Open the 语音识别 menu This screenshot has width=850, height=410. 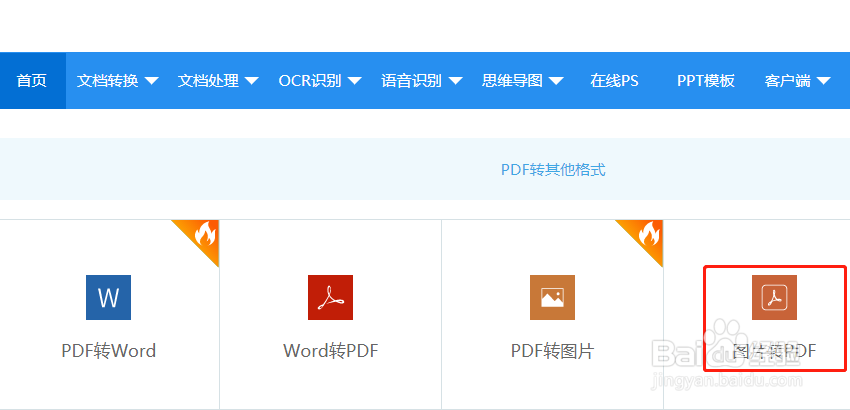click(411, 81)
